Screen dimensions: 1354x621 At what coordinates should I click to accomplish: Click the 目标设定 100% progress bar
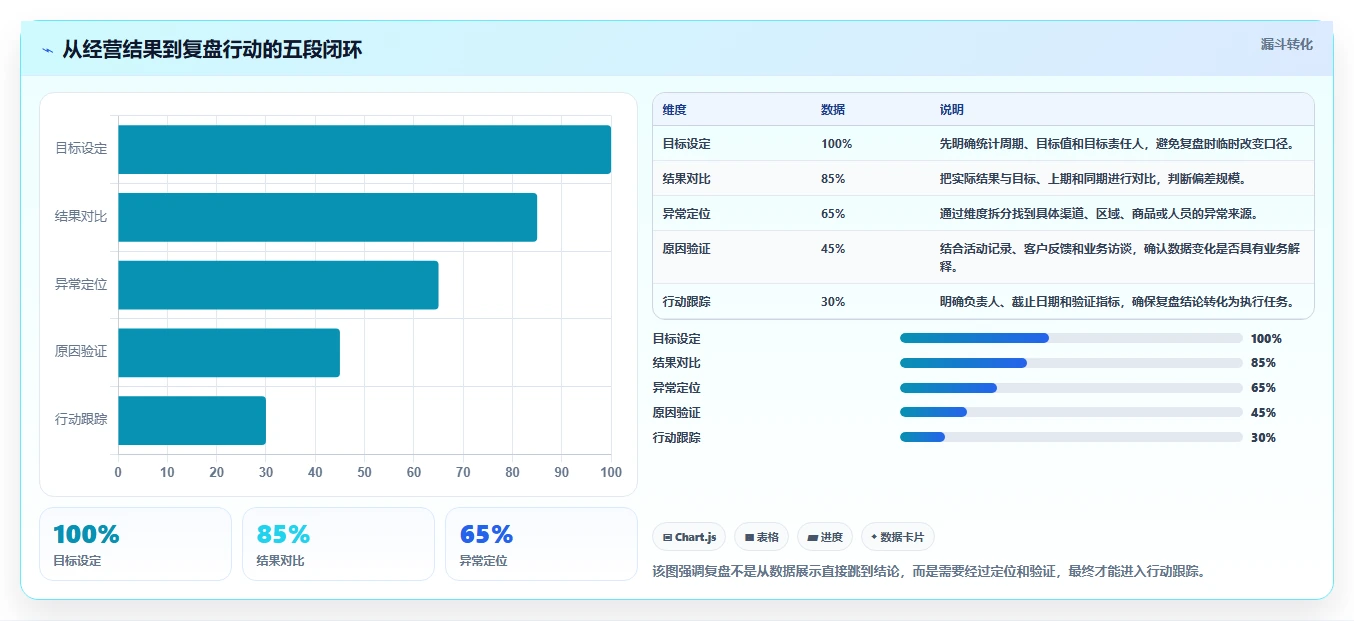pos(1071,338)
